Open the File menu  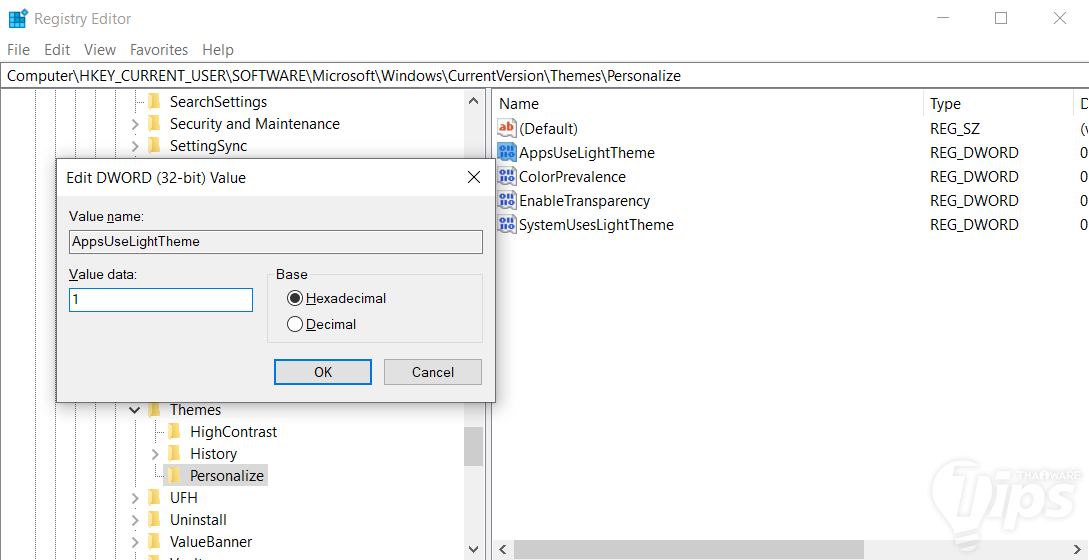tap(19, 50)
